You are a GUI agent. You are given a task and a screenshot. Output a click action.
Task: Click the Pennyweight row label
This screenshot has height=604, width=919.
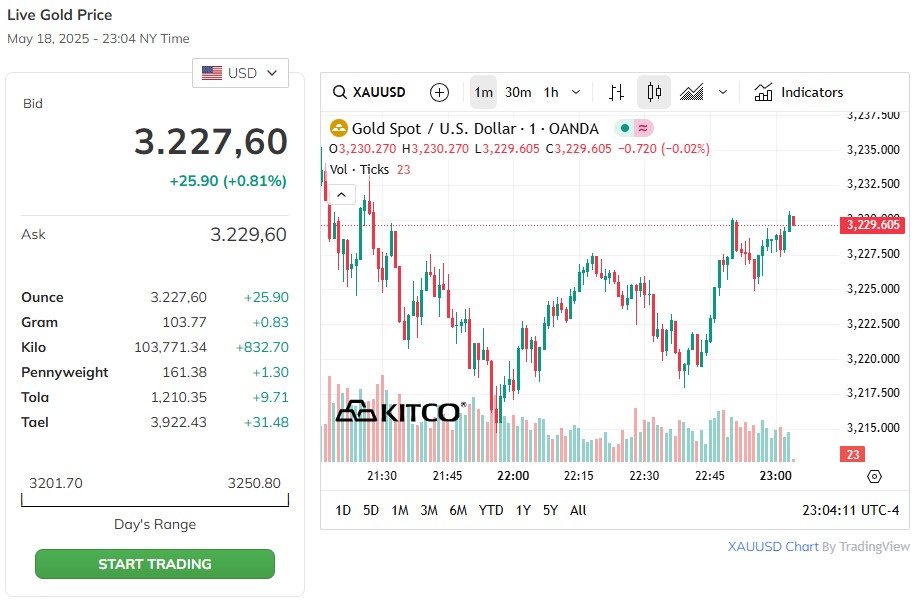pyautogui.click(x=64, y=373)
